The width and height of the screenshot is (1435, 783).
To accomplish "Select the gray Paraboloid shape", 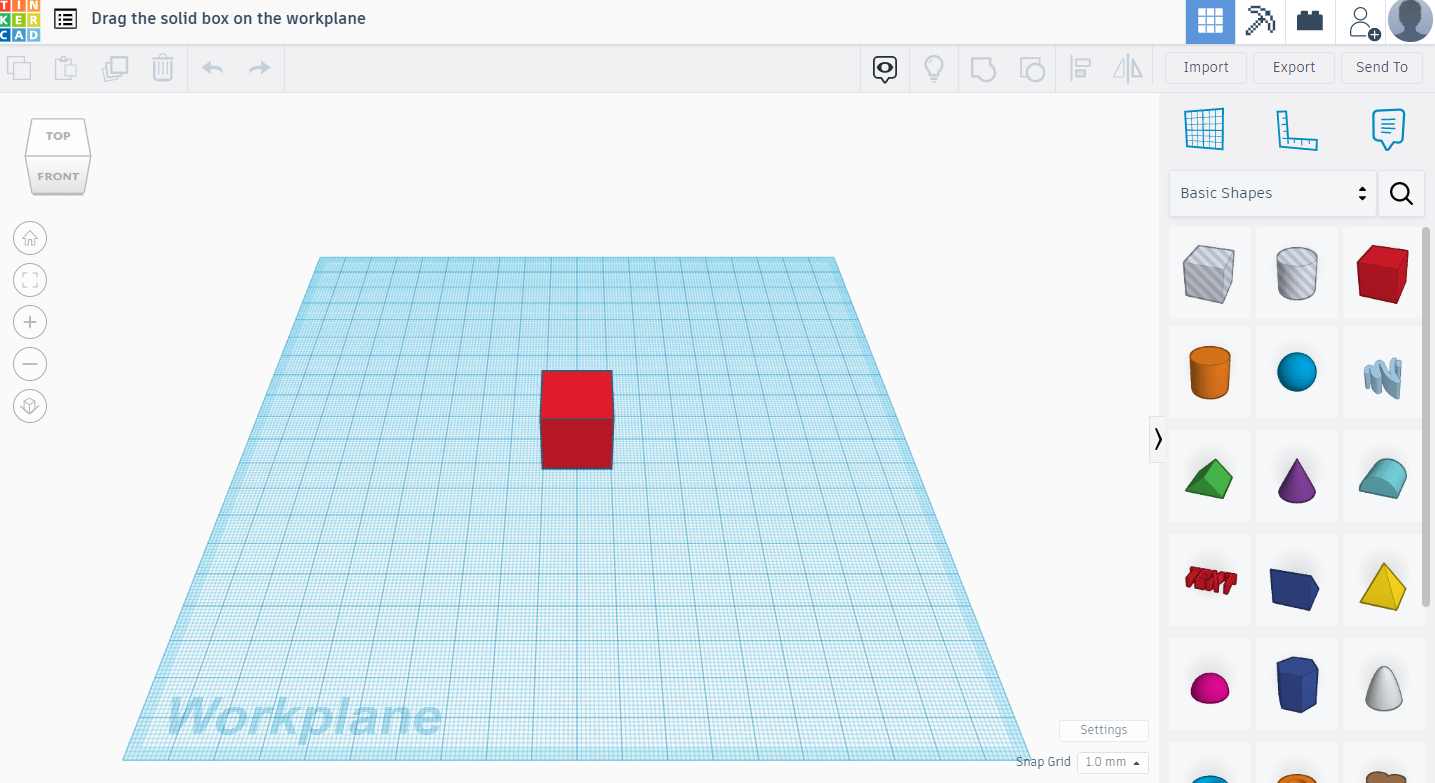I will point(1383,685).
